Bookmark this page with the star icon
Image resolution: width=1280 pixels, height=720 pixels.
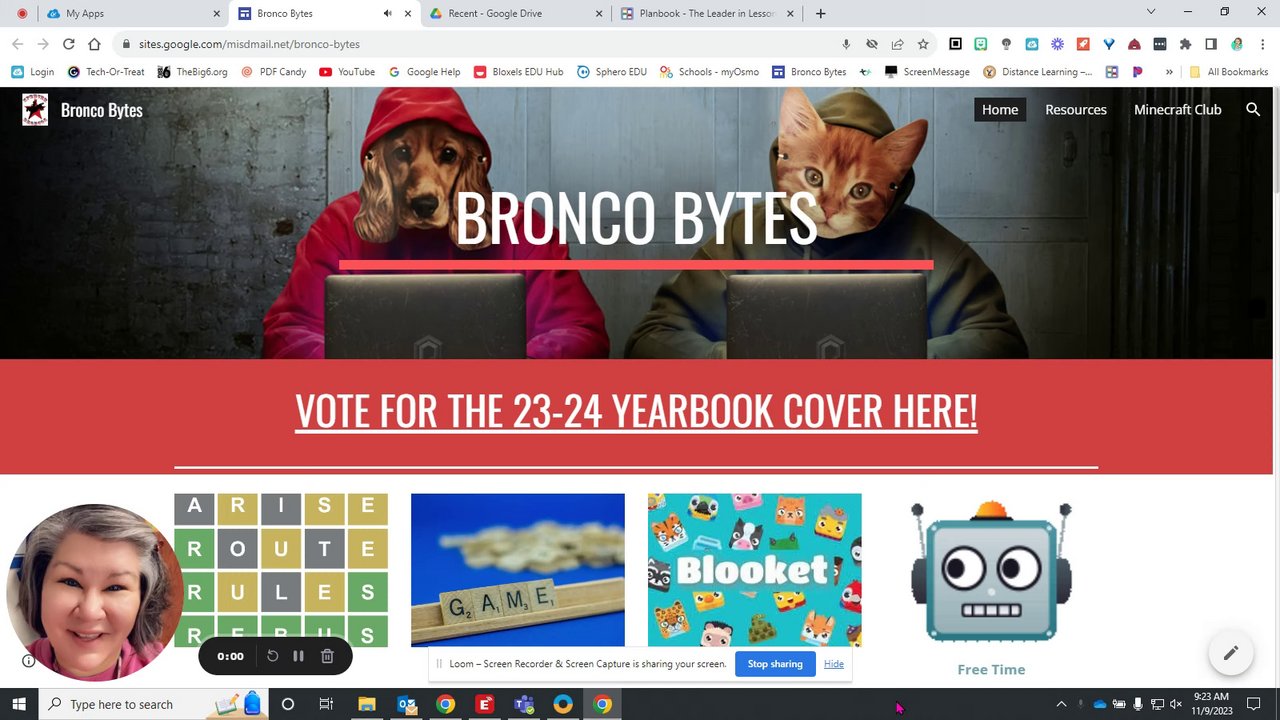[923, 44]
